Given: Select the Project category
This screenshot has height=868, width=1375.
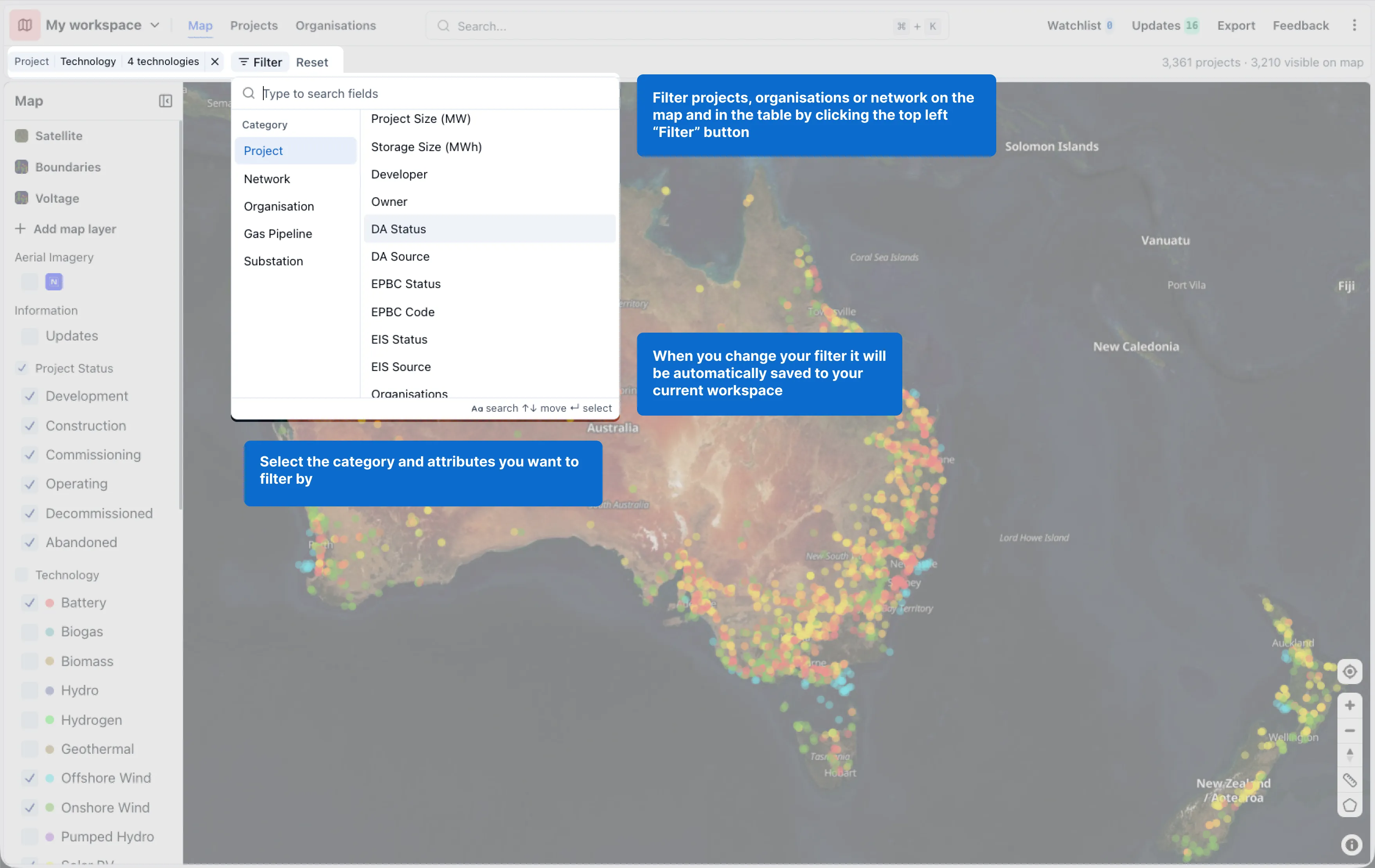Looking at the screenshot, I should pos(295,151).
